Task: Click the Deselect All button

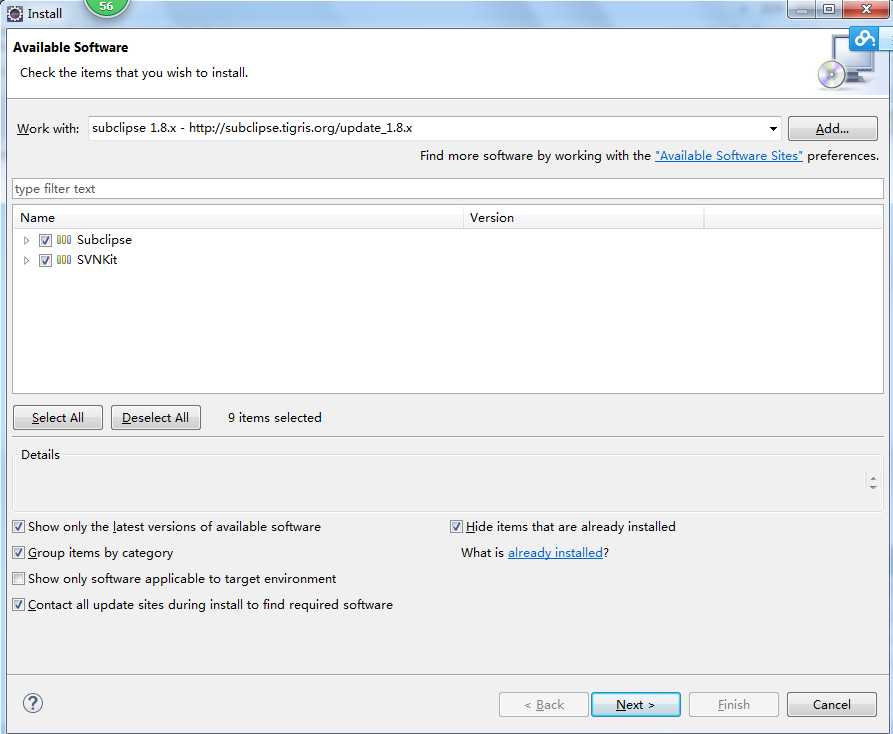Action: [155, 417]
